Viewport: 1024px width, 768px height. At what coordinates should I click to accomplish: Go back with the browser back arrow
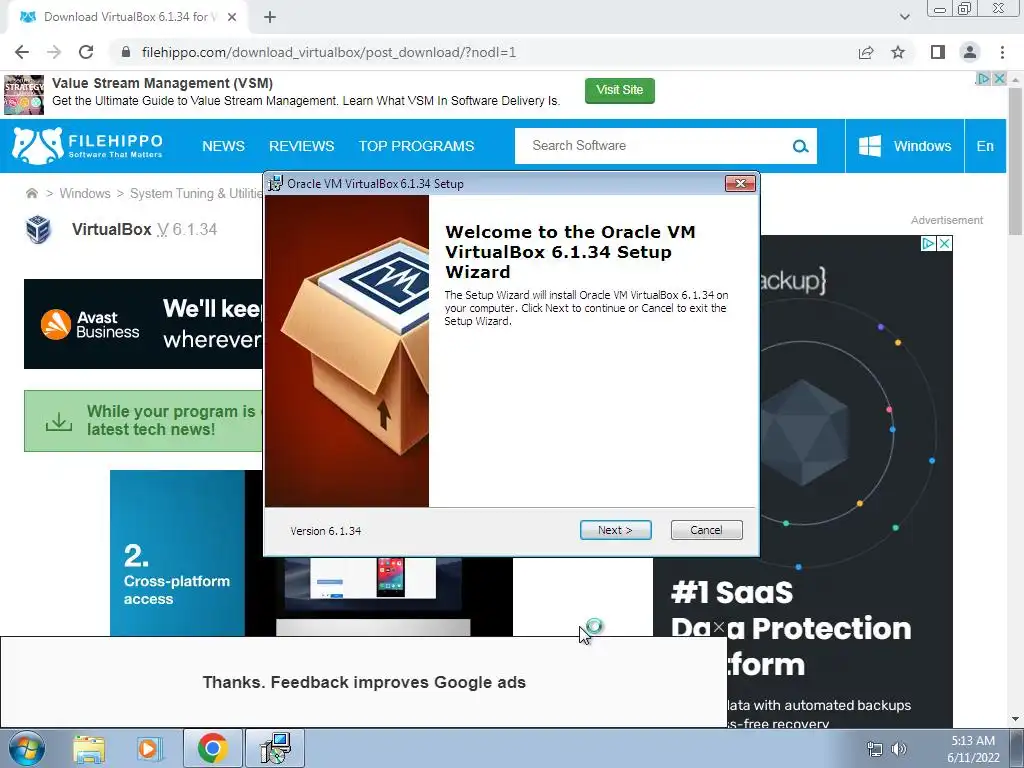(x=22, y=52)
